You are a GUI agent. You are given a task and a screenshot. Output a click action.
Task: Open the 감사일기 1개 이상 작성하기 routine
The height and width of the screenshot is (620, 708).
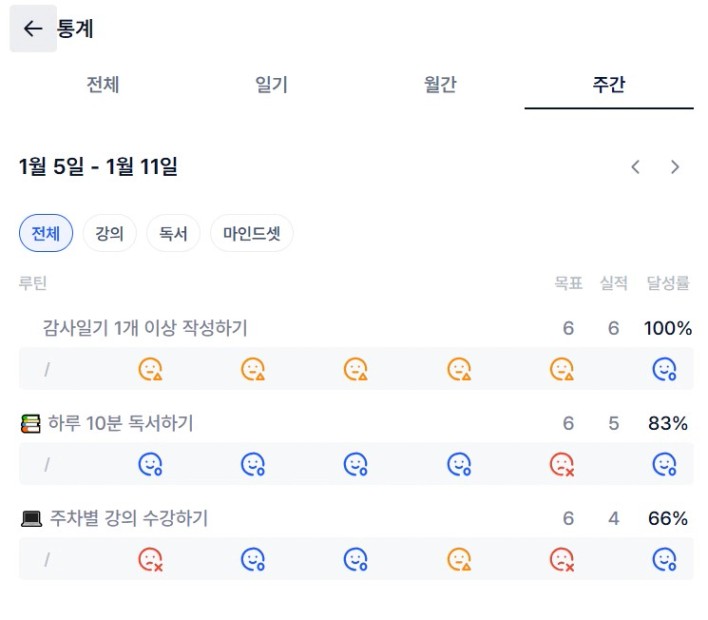coord(145,328)
